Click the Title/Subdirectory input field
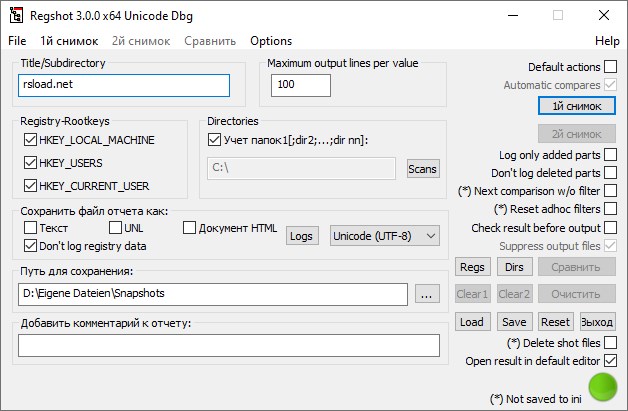This screenshot has width=628, height=411. click(x=124, y=85)
